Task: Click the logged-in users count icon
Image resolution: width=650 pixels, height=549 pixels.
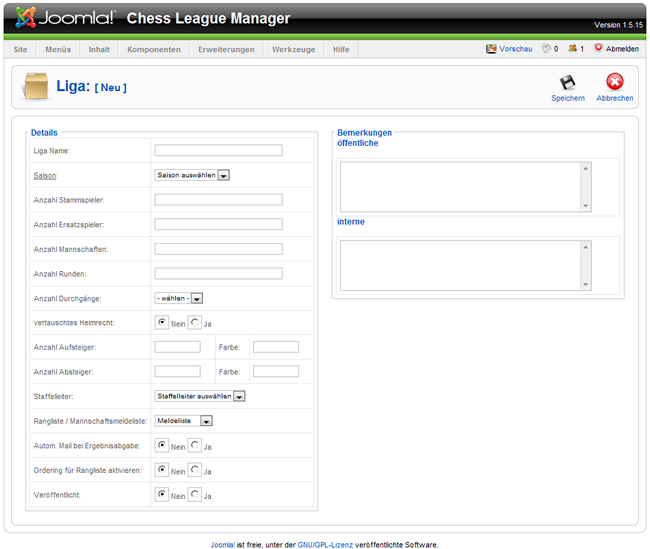Action: [x=572, y=48]
